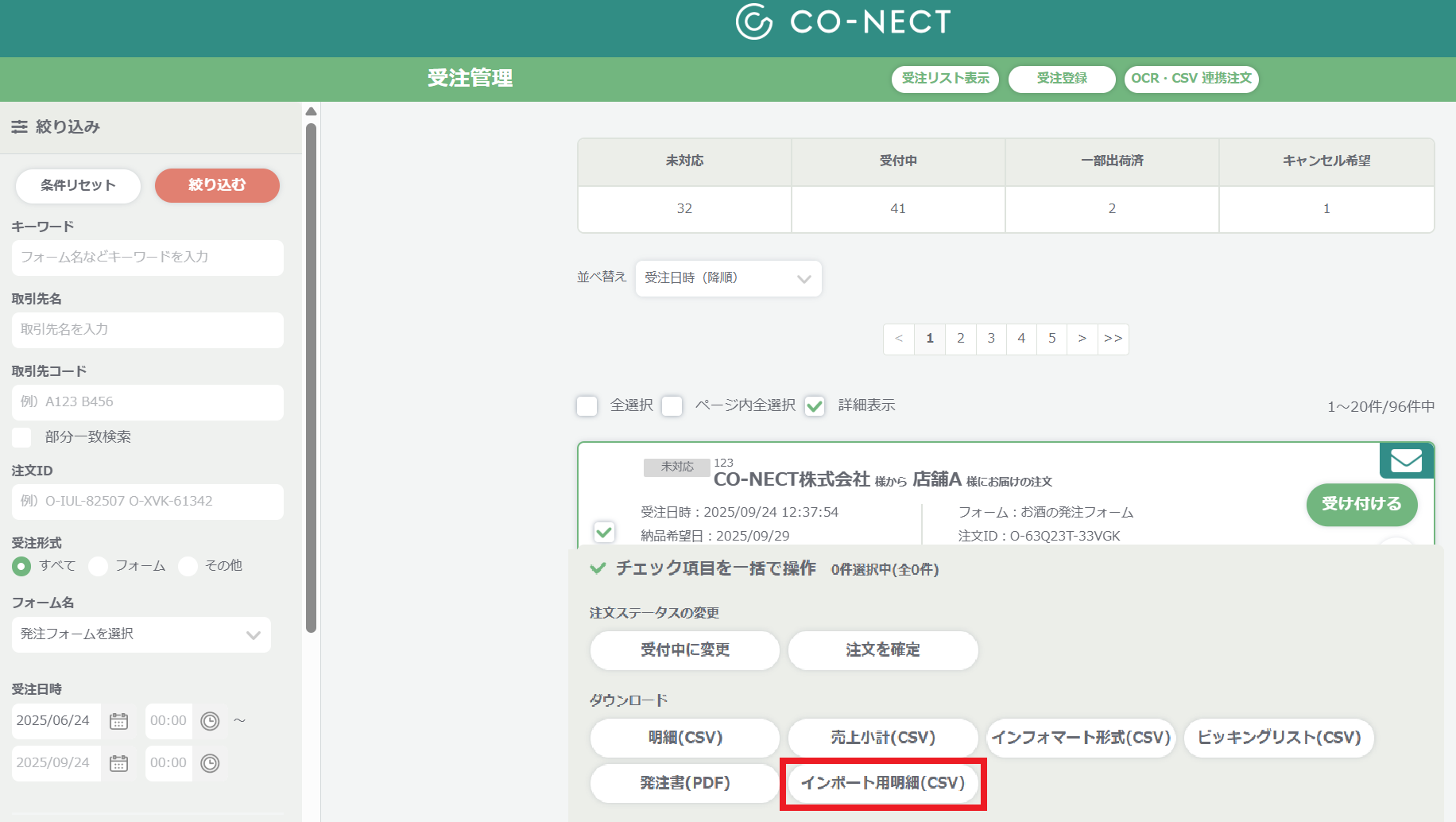Click the CO-NECT logo icon
This screenshot has height=822, width=1456.
tap(753, 21)
